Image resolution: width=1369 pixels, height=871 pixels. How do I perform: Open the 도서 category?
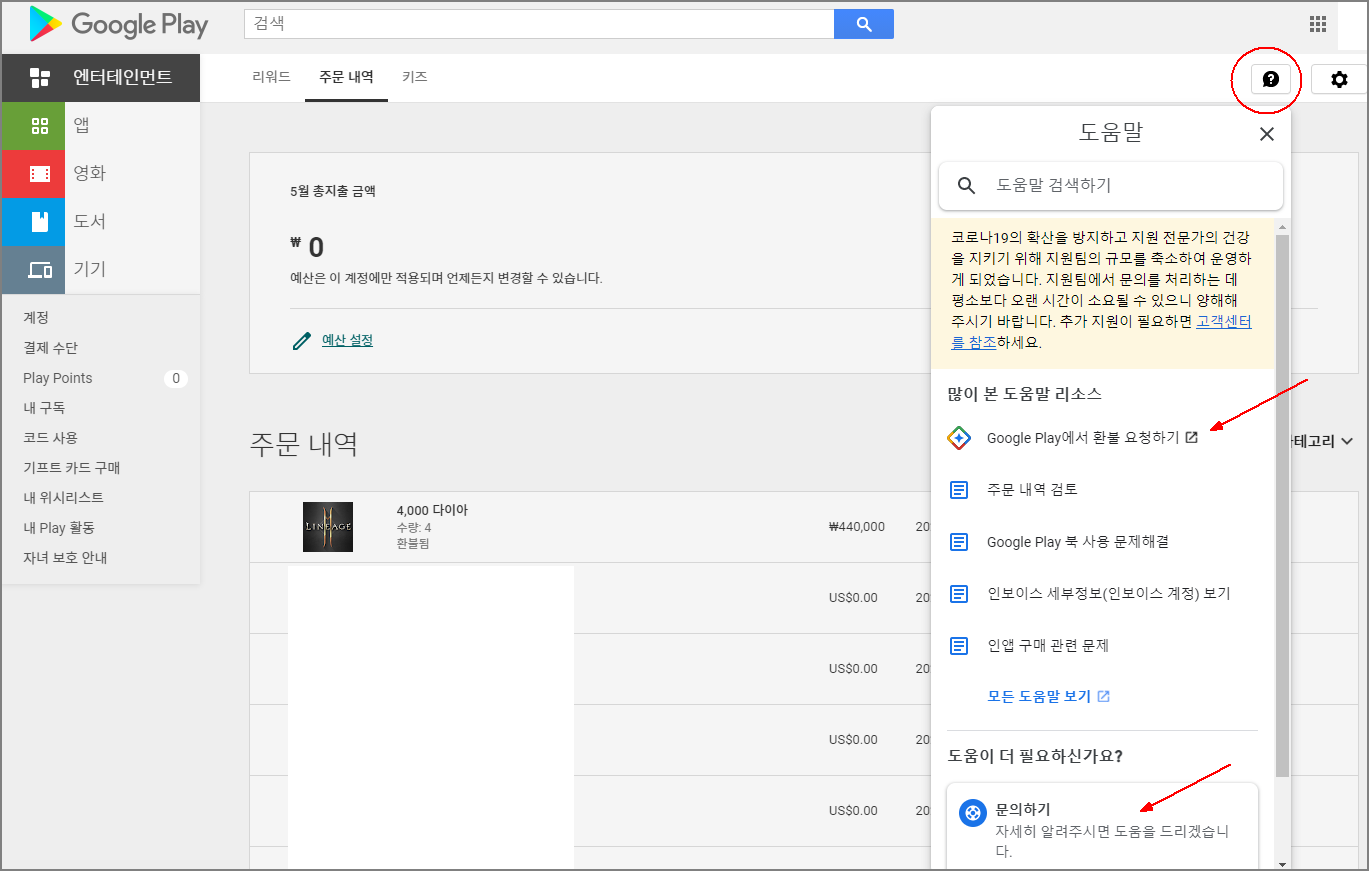[x=101, y=222]
